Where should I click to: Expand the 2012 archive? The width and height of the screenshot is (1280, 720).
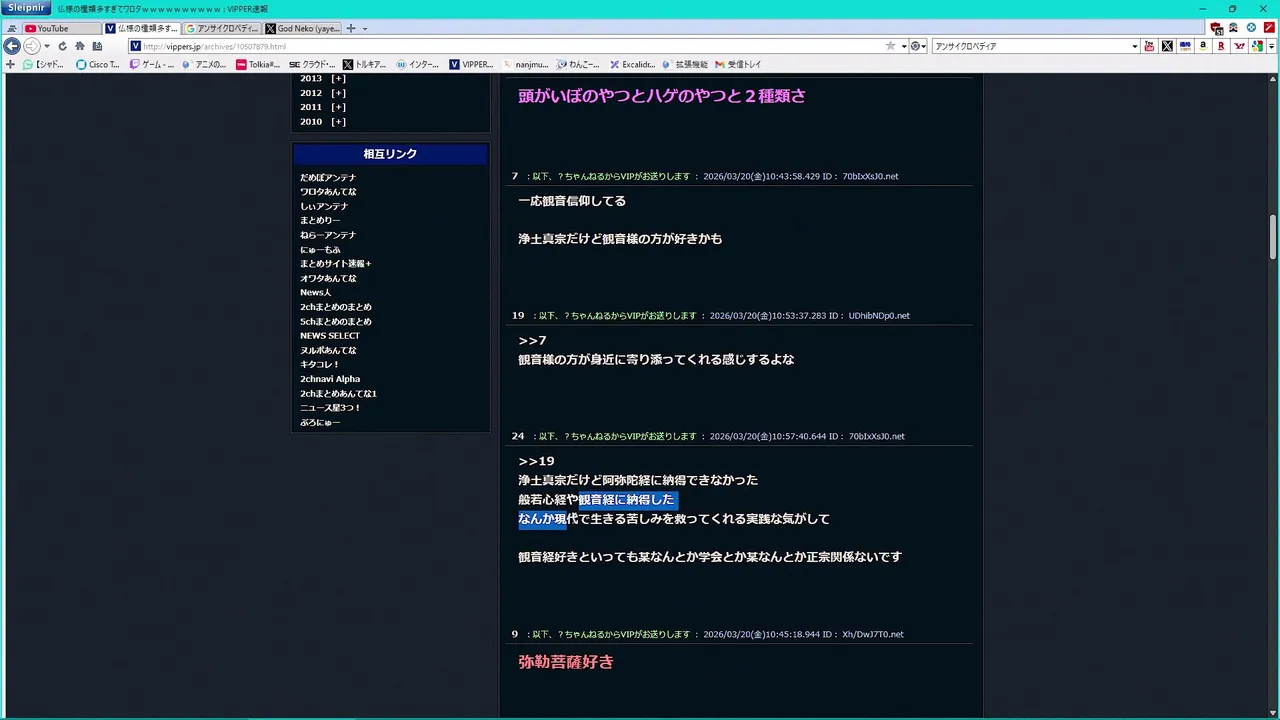[338, 93]
